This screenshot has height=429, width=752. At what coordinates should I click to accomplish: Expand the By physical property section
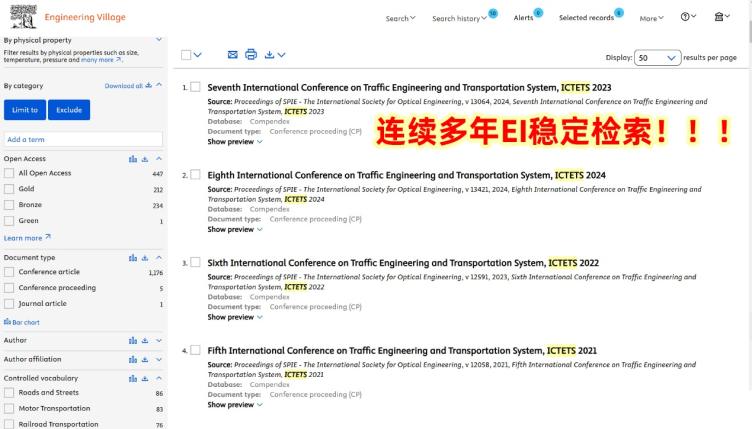(159, 39)
